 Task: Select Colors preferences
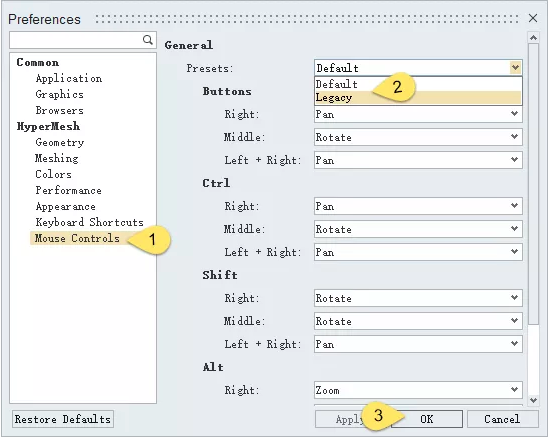pos(53,174)
